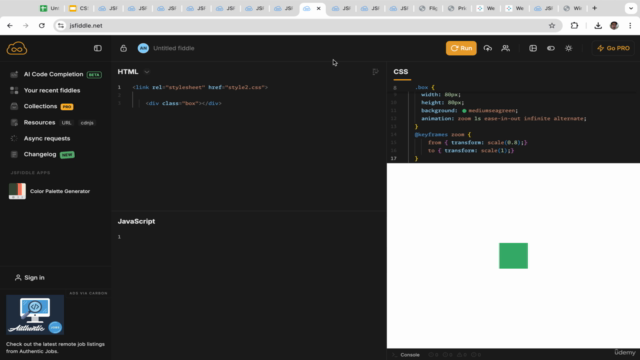Click the @keyframes zoom CSS line
Image resolution: width=640 pixels, height=360 pixels.
443,134
